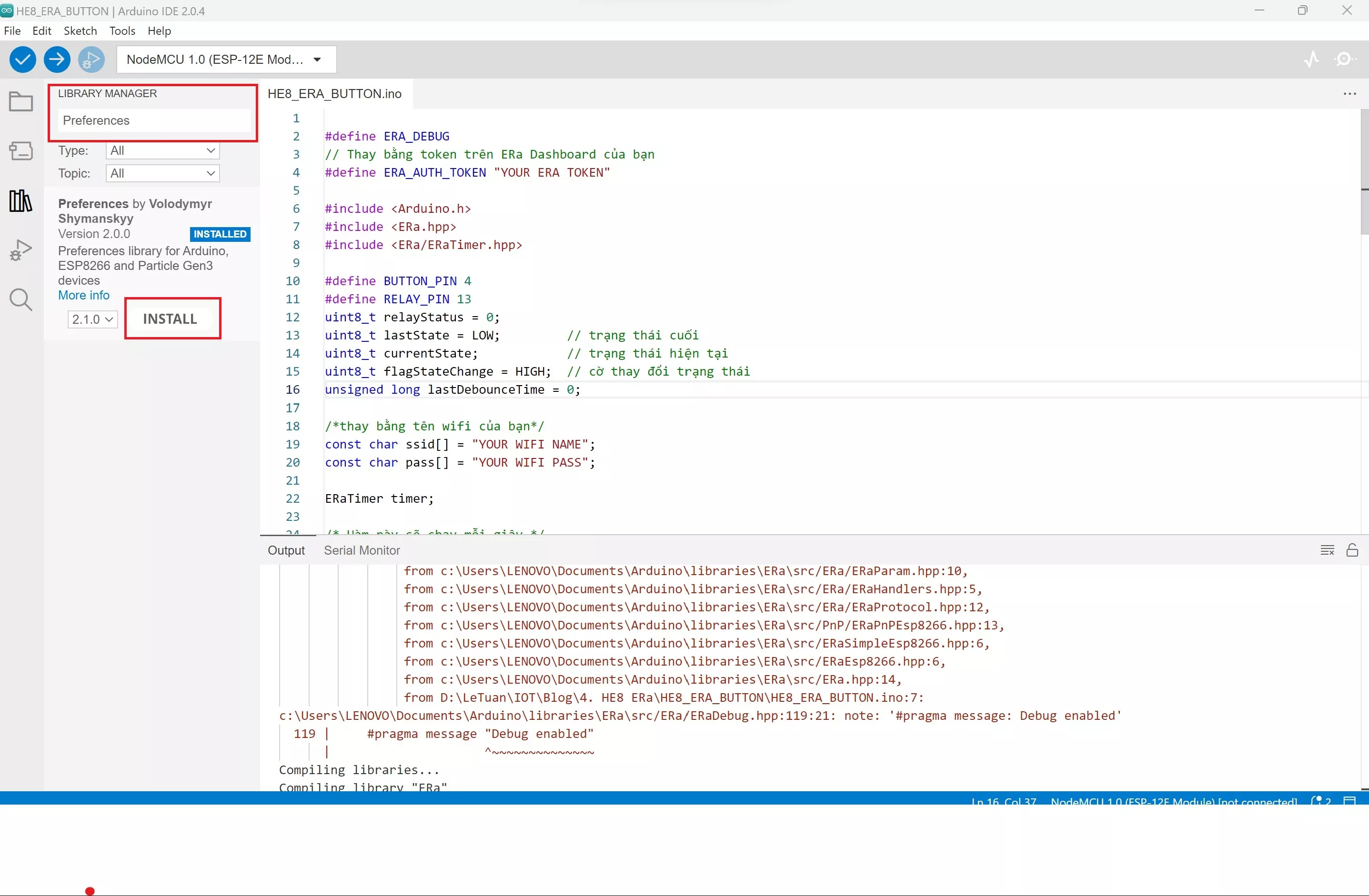The height and width of the screenshot is (896, 1369).
Task: Expand the Topic filter dropdown
Action: click(x=163, y=173)
